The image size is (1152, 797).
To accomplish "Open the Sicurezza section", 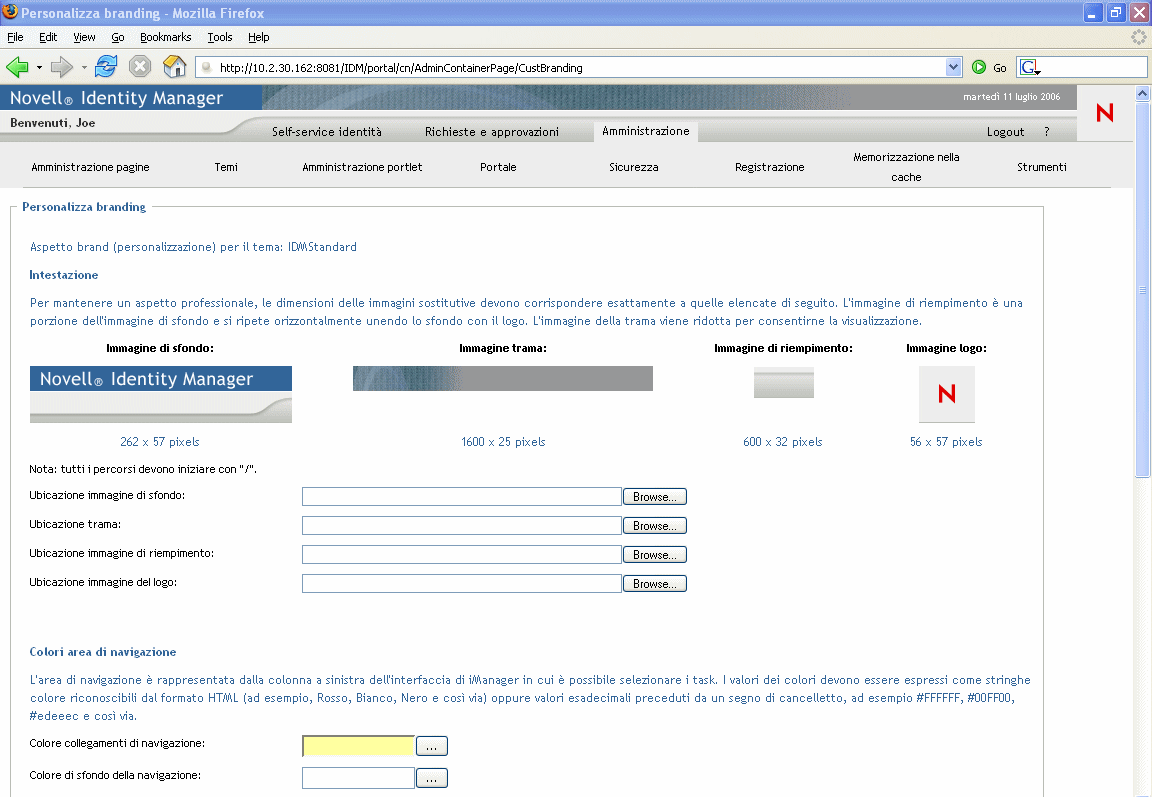I will pyautogui.click(x=633, y=167).
